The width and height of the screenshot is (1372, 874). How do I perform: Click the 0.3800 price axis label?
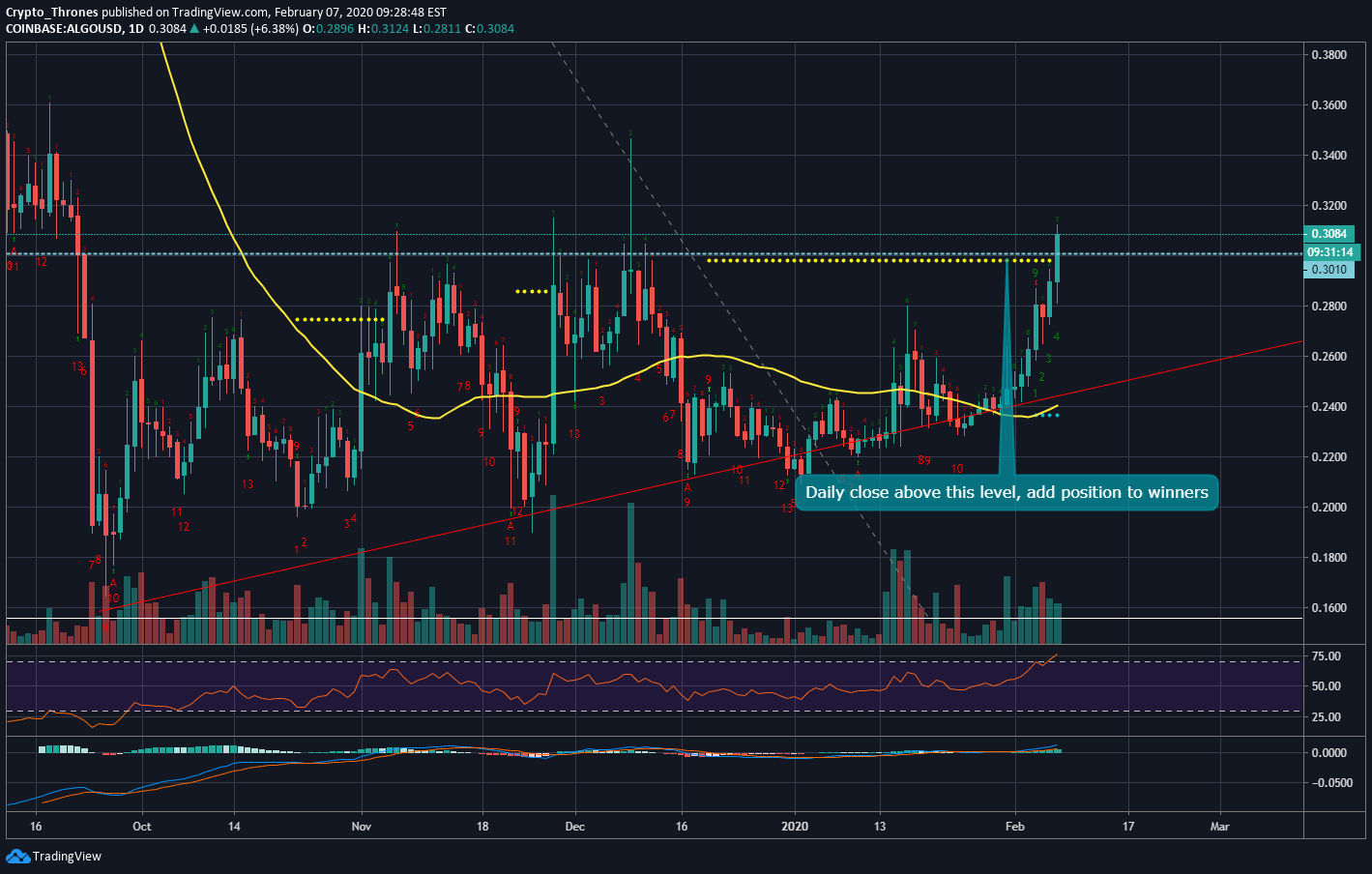click(1328, 55)
